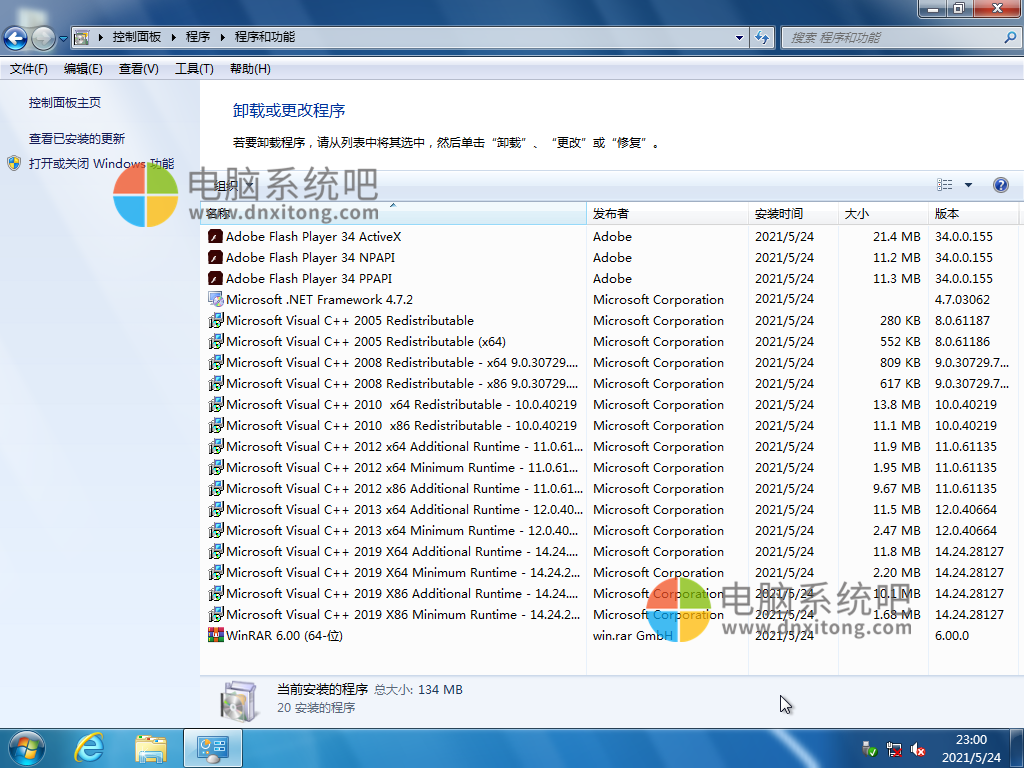Refresh the page using the address bar refresh icon
Image resolution: width=1024 pixels, height=768 pixels.
761,37
